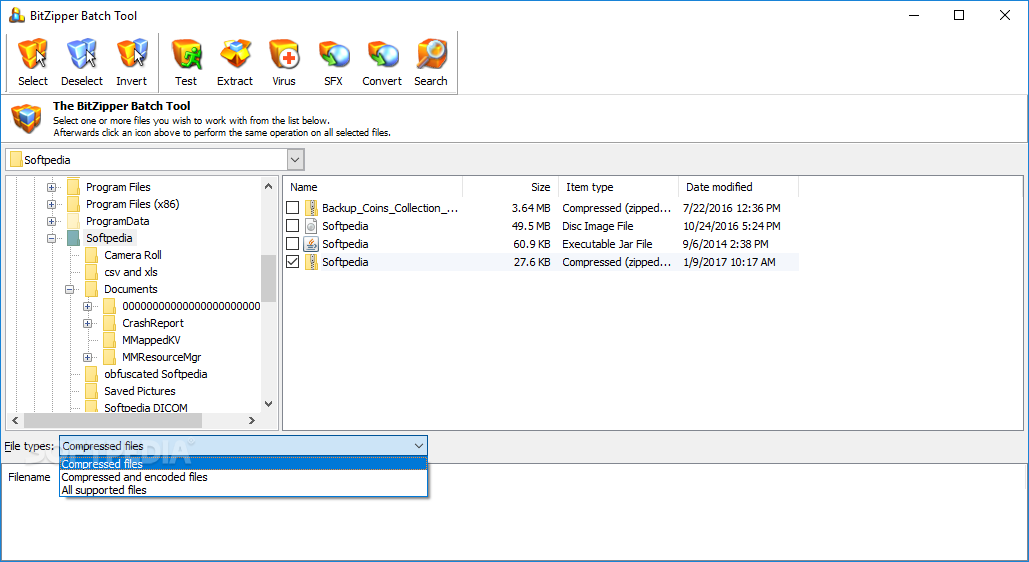The image size is (1029, 562).
Task: Select the CrashReport folder label
Action: coord(153,323)
